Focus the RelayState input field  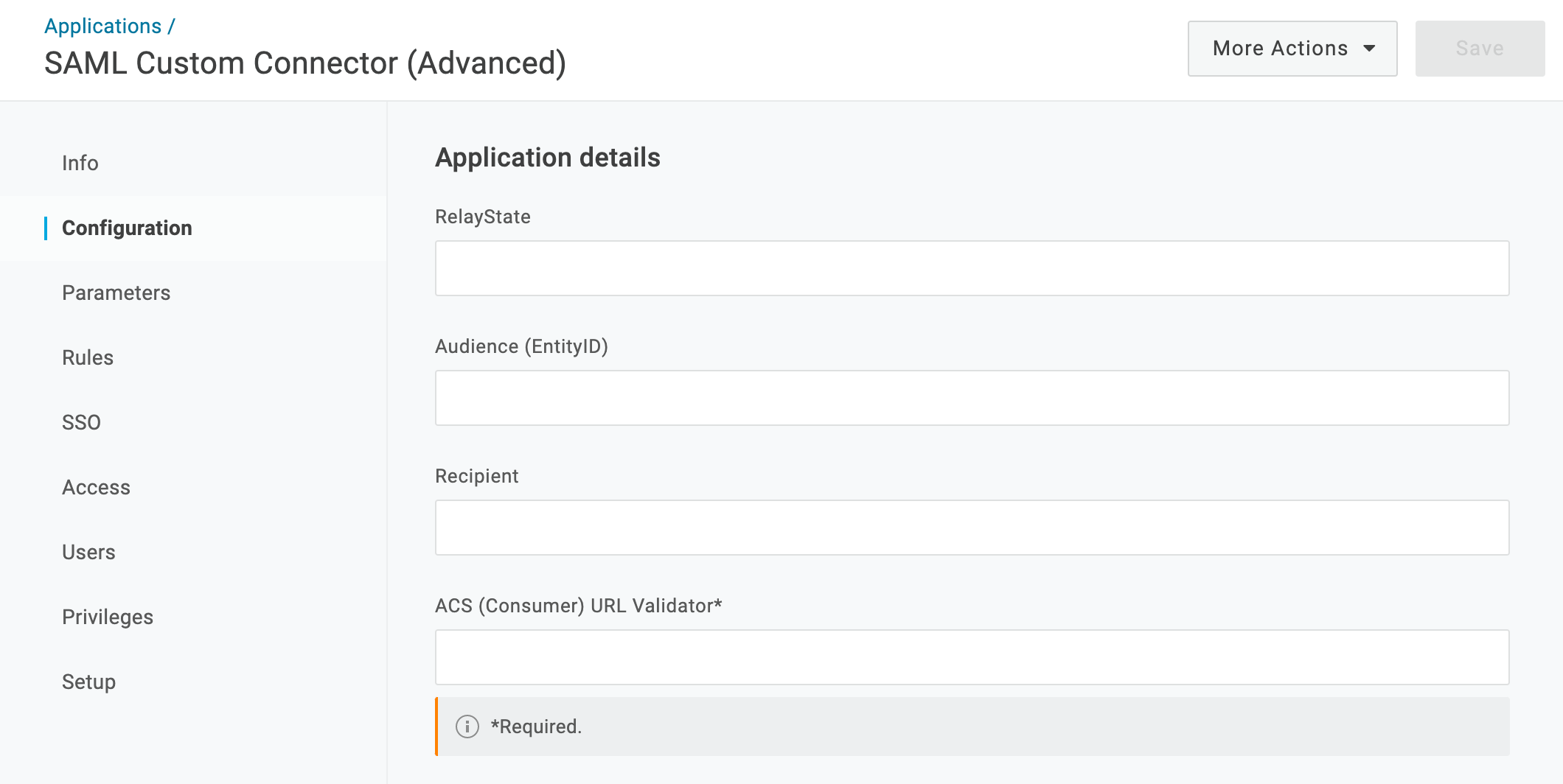972,268
